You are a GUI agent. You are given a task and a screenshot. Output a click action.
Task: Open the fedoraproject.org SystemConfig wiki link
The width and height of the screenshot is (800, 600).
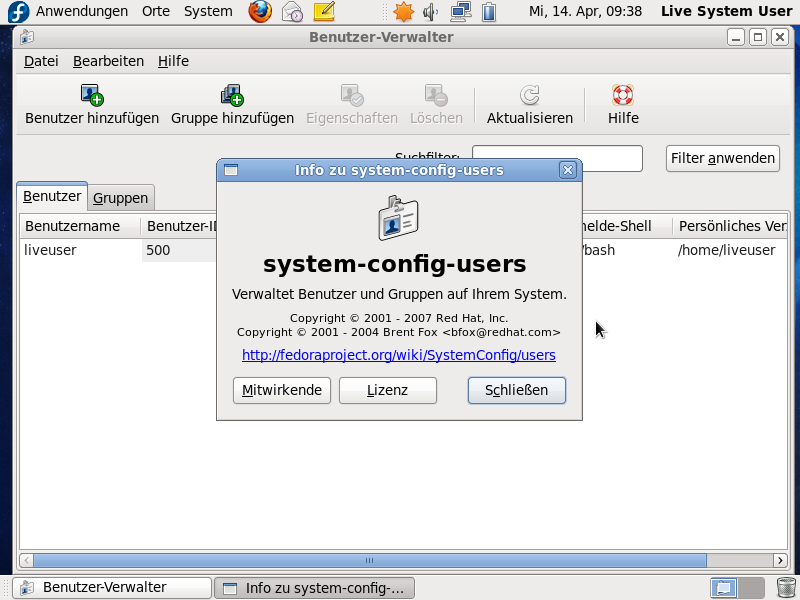(x=398, y=355)
